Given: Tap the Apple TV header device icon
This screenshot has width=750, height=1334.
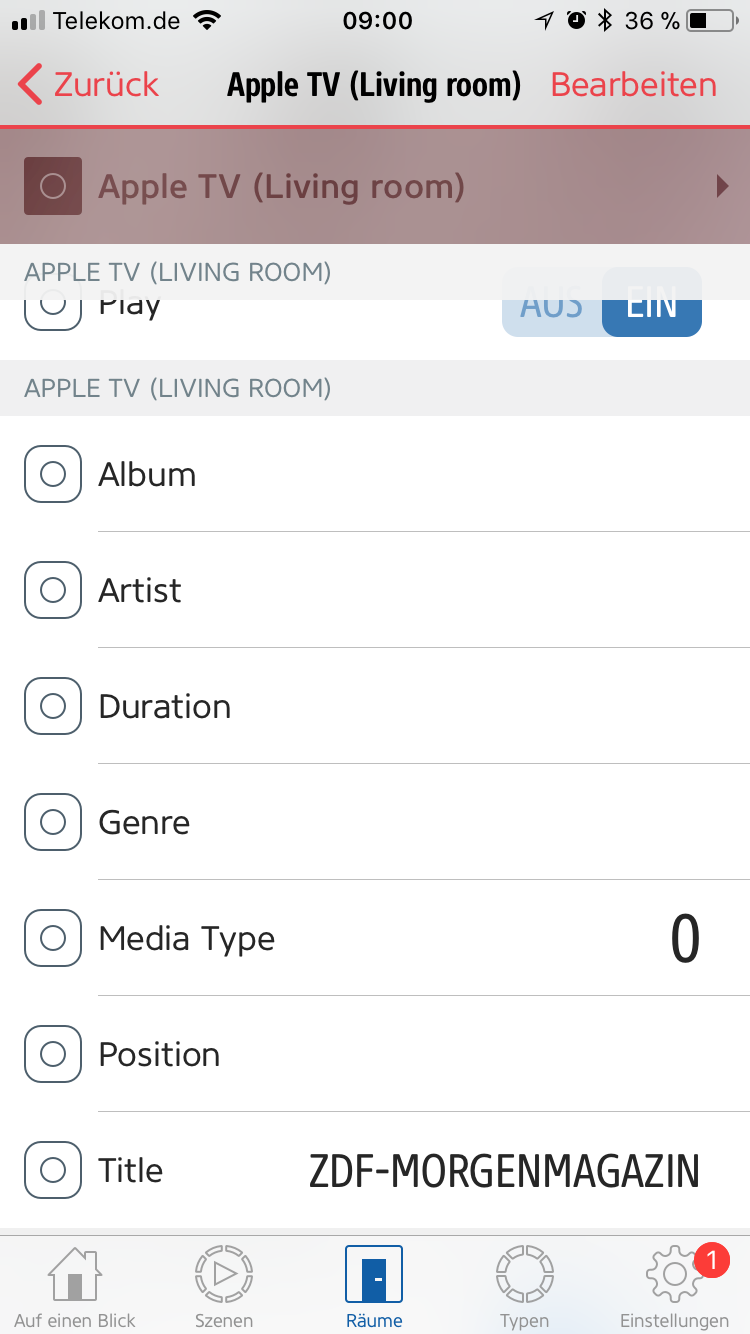Looking at the screenshot, I should click(53, 186).
